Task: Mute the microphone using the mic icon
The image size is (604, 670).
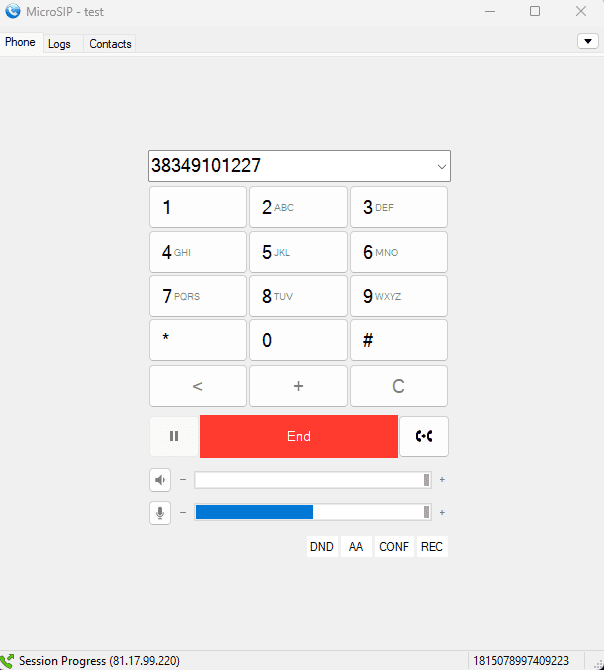Action: coord(160,512)
